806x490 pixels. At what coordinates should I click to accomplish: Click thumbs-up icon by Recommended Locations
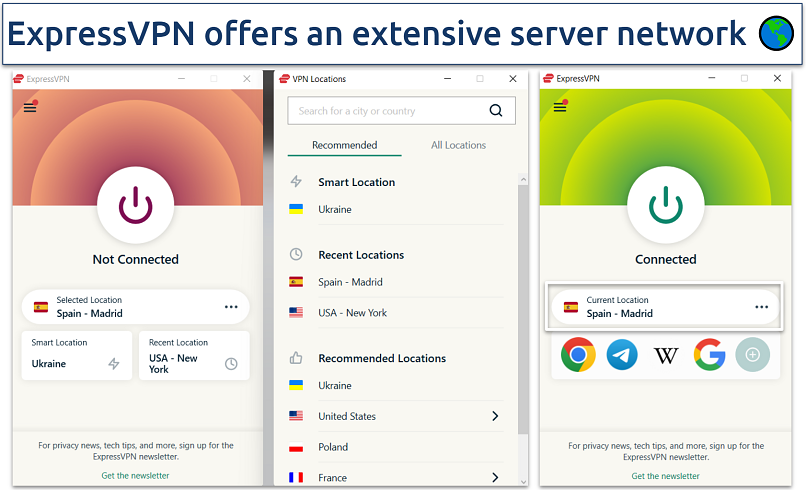296,357
